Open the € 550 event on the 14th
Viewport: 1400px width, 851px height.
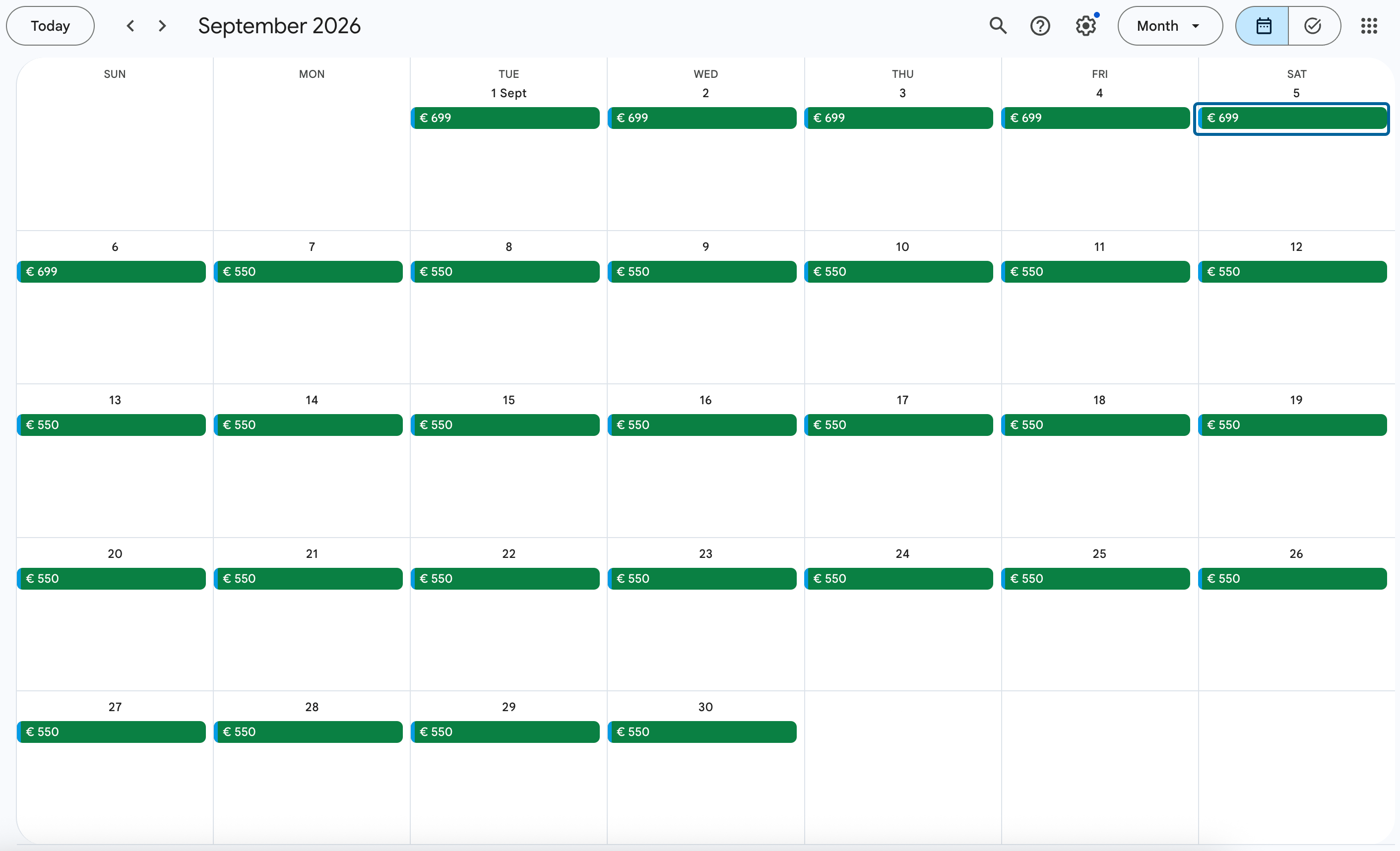308,425
